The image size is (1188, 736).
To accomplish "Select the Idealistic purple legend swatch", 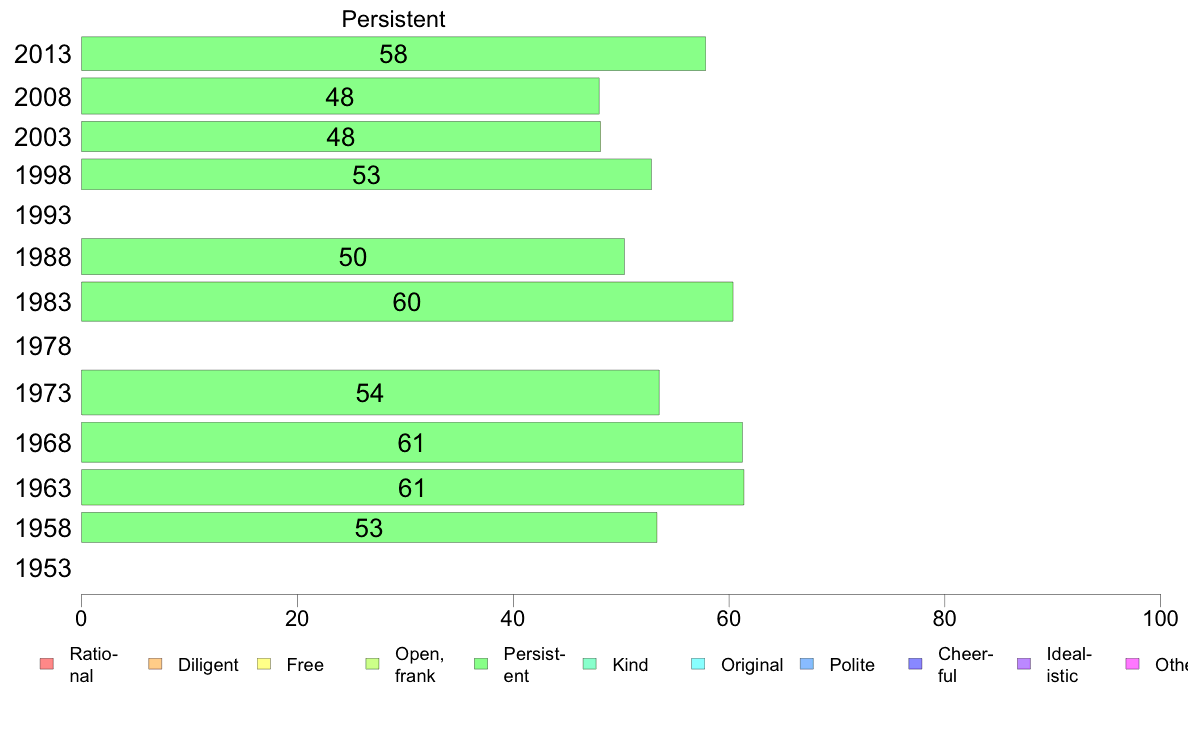I will tap(1024, 664).
